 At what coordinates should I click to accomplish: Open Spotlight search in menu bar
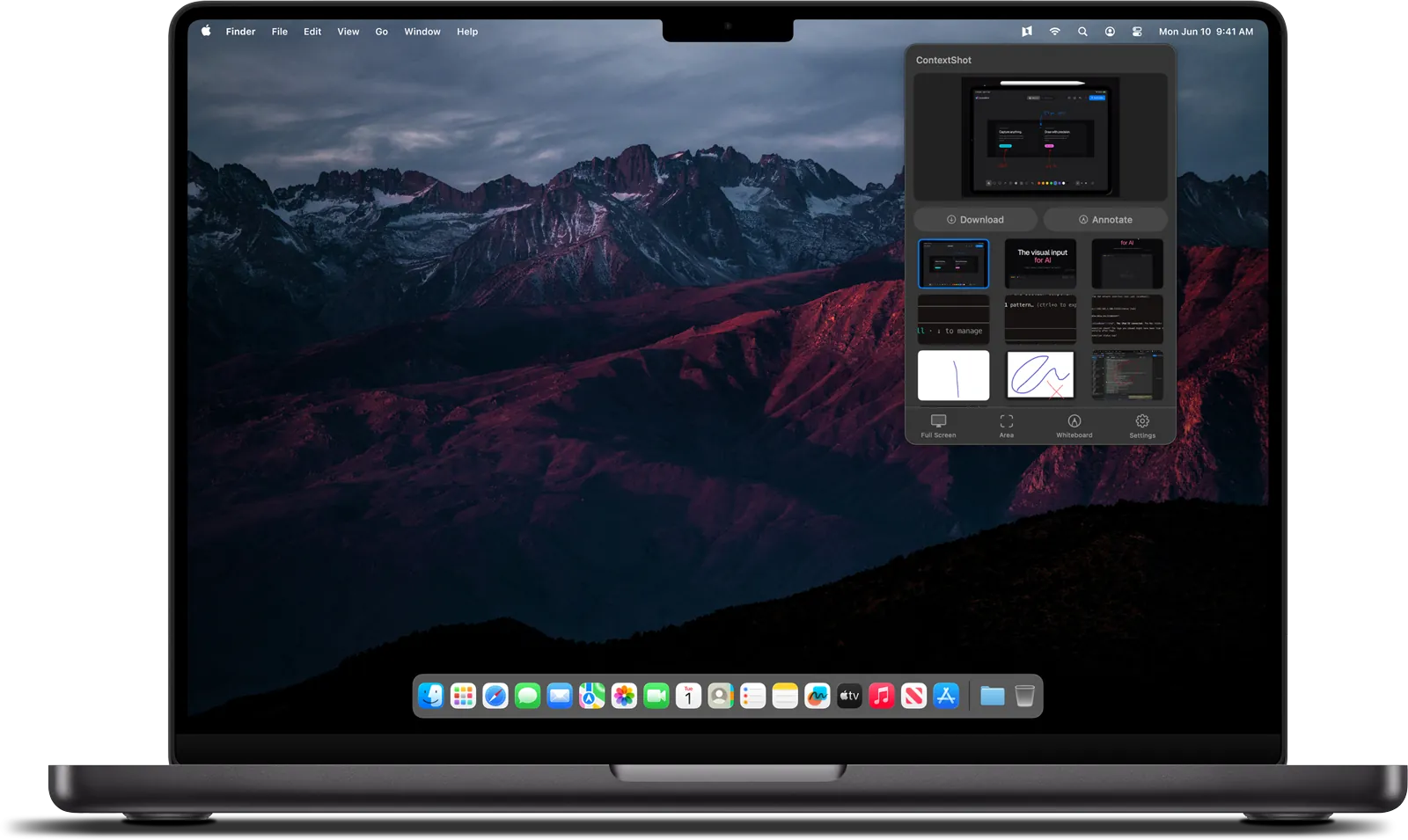[x=1082, y=32]
